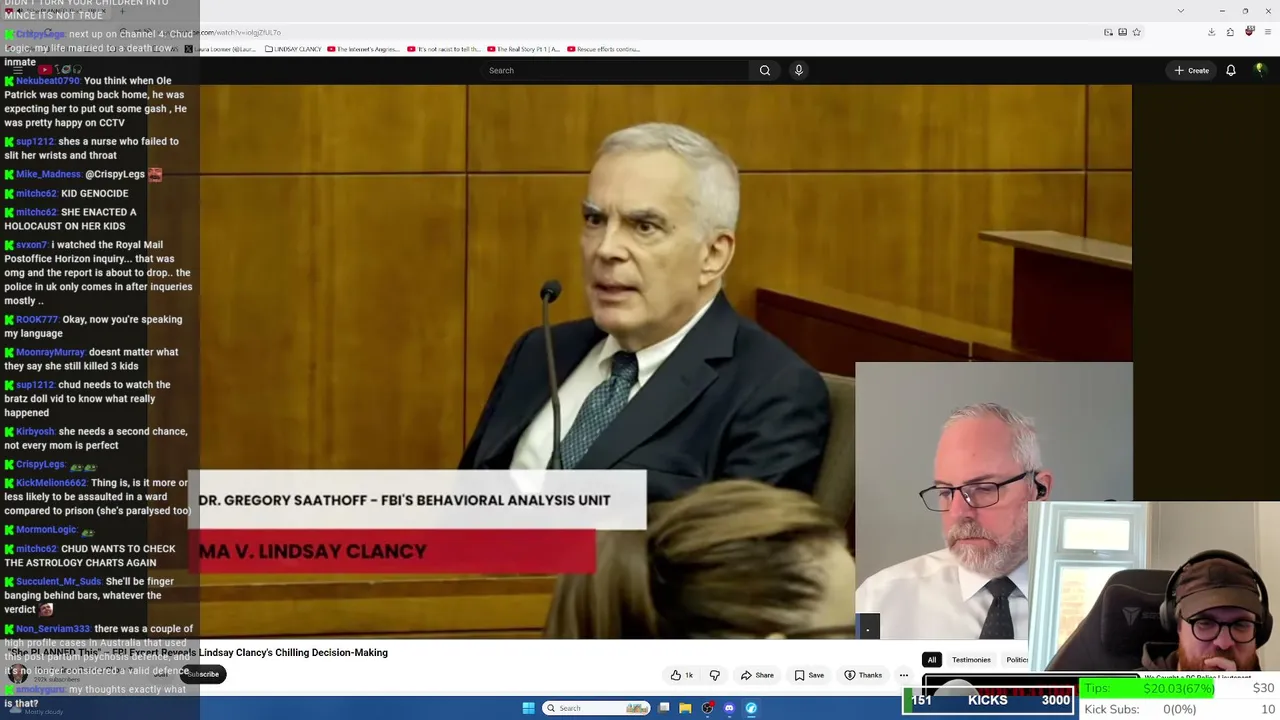Click the video title "She PLANNED This"
The image size is (1280, 720).
(x=198, y=653)
